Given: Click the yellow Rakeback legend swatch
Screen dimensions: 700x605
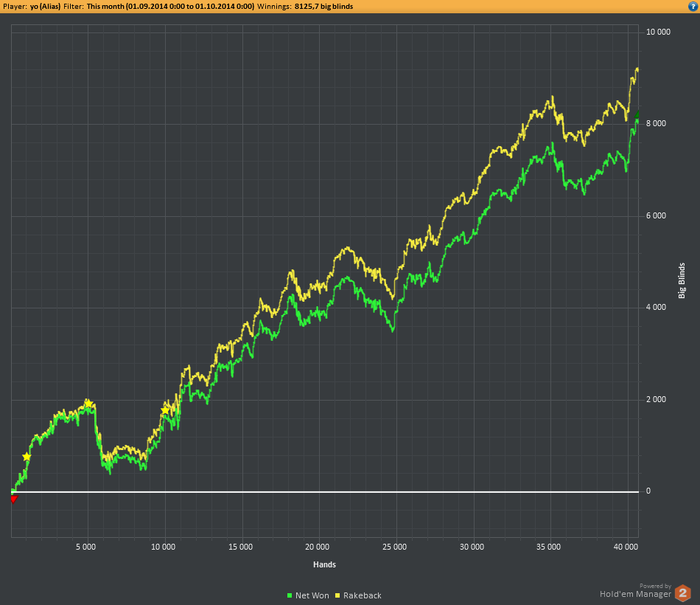Looking at the screenshot, I should coord(338,595).
